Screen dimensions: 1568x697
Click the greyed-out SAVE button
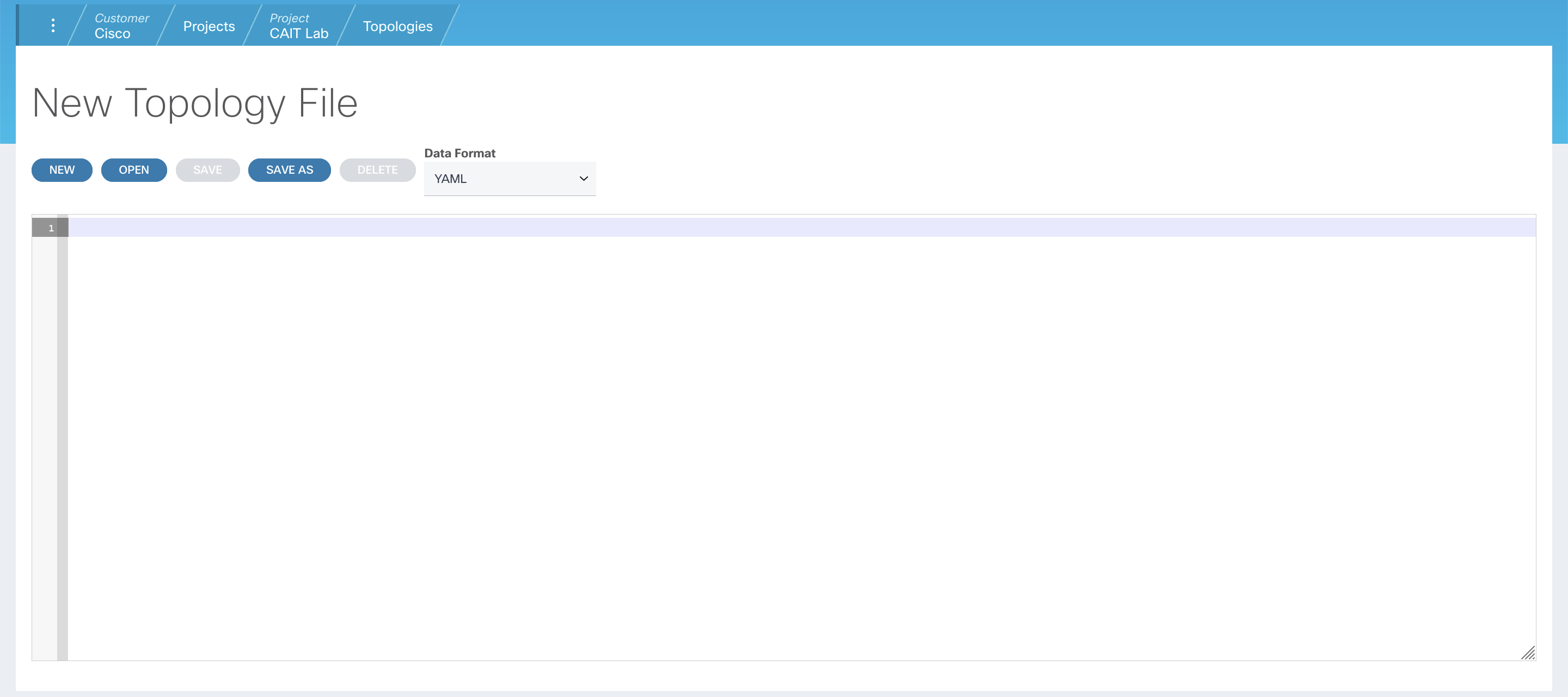[207, 170]
